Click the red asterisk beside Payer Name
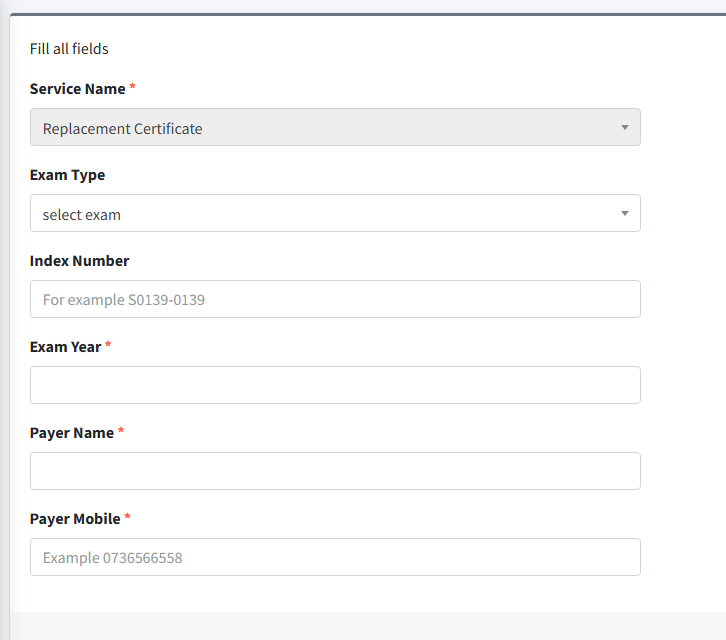Image resolution: width=726 pixels, height=640 pixels. (122, 432)
